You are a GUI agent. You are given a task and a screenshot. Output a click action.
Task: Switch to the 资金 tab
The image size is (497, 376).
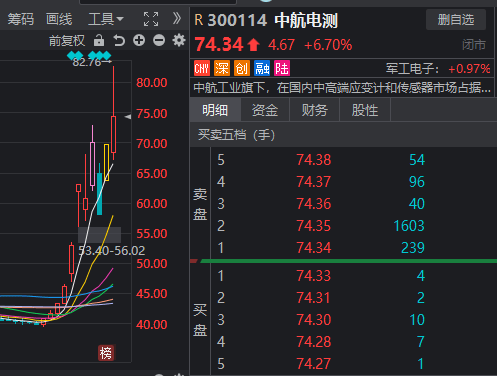point(265,110)
